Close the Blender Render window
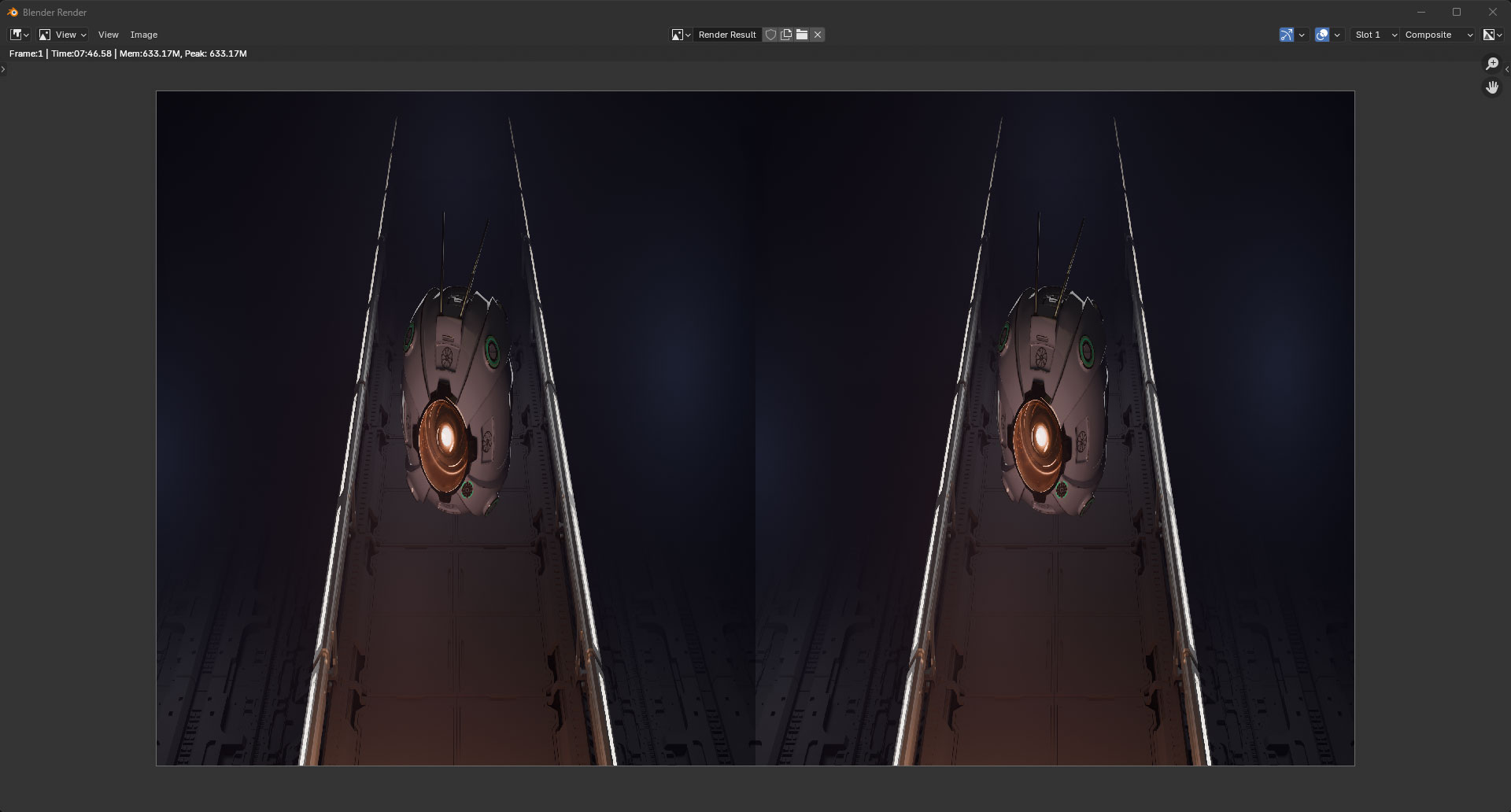This screenshot has width=1511, height=812. point(1493,12)
